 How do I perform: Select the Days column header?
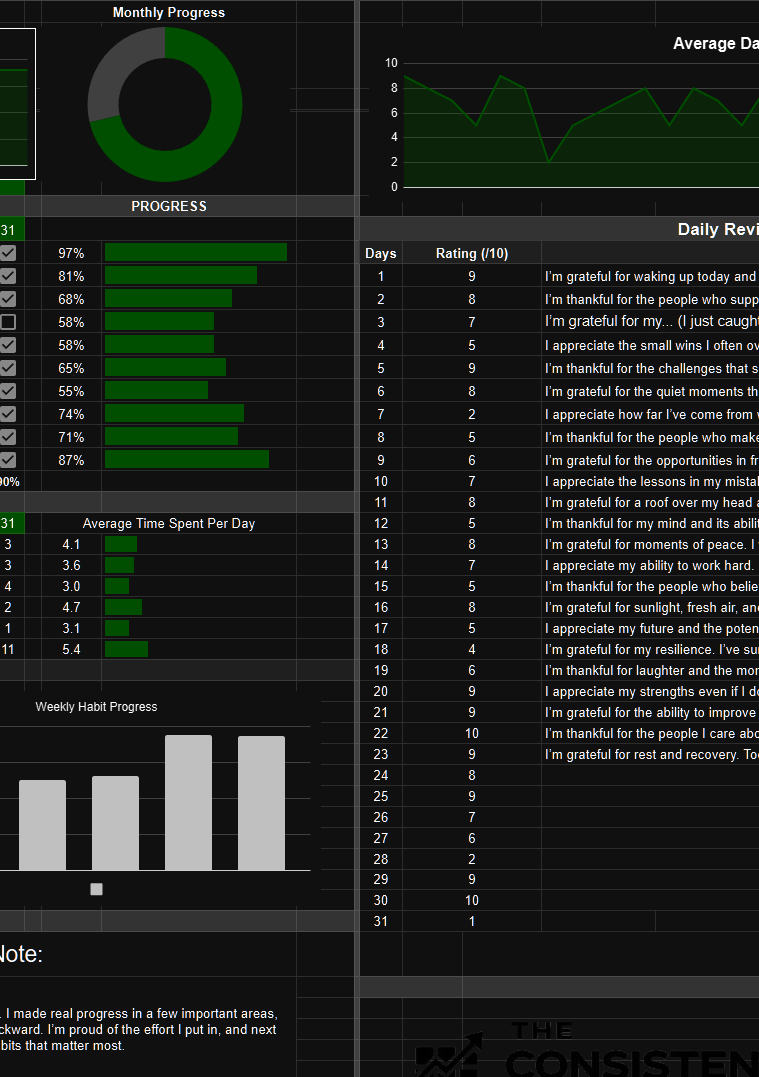click(381, 253)
